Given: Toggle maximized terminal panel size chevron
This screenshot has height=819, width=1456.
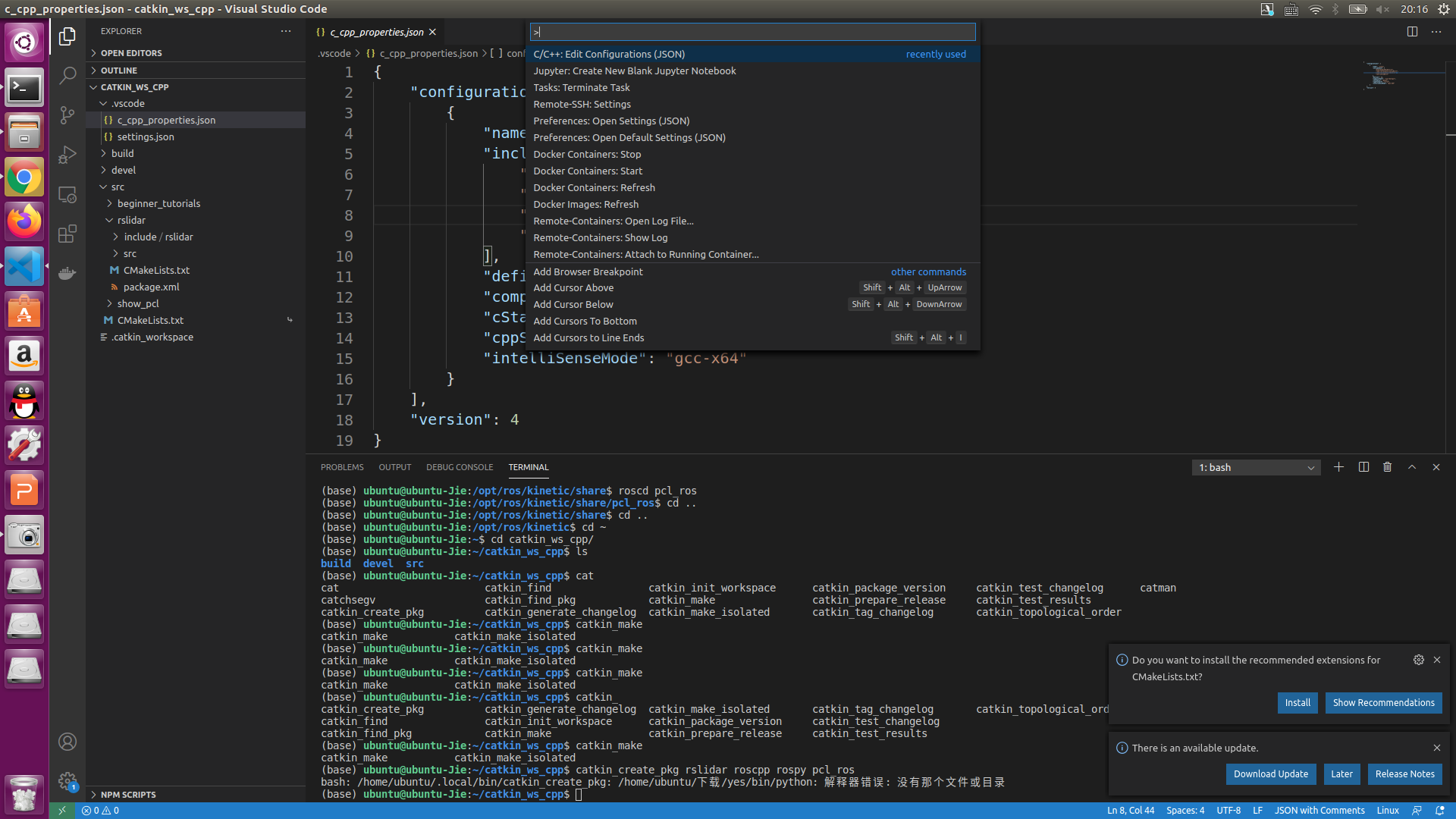Looking at the screenshot, I should pyautogui.click(x=1412, y=467).
